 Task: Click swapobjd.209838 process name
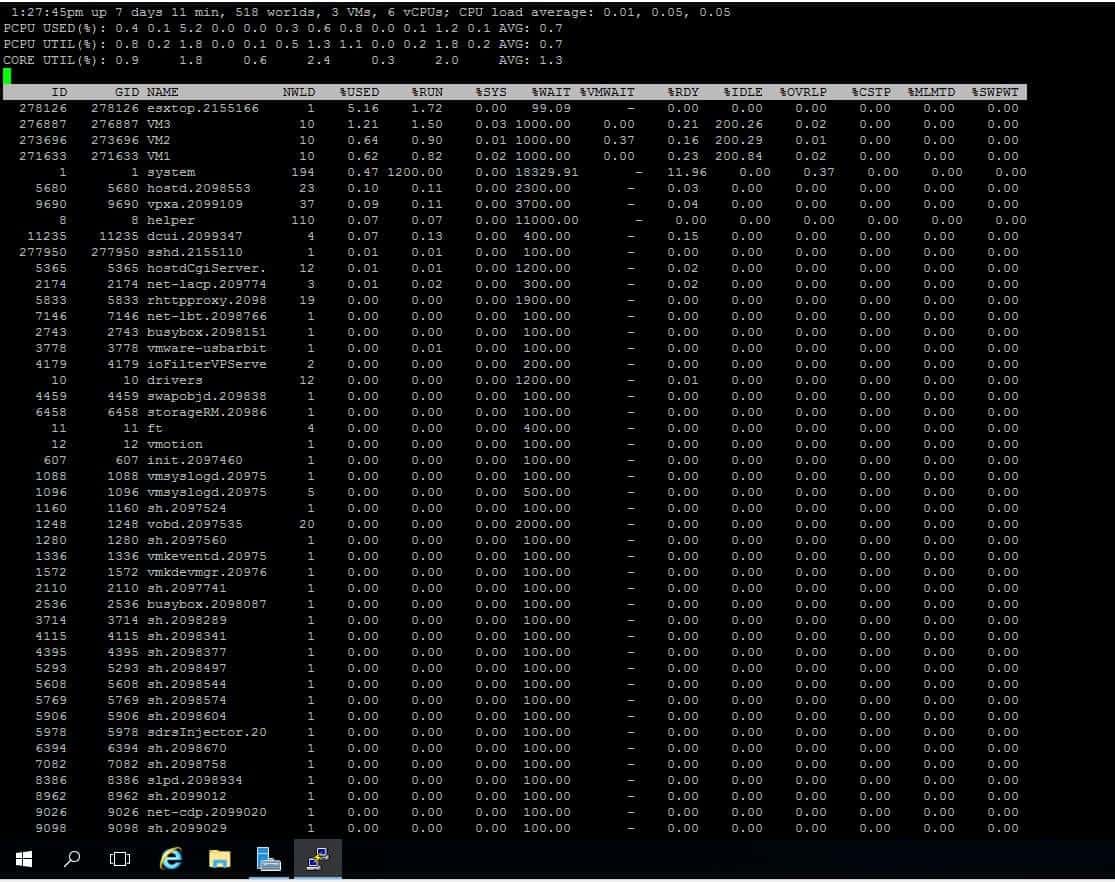(206, 396)
